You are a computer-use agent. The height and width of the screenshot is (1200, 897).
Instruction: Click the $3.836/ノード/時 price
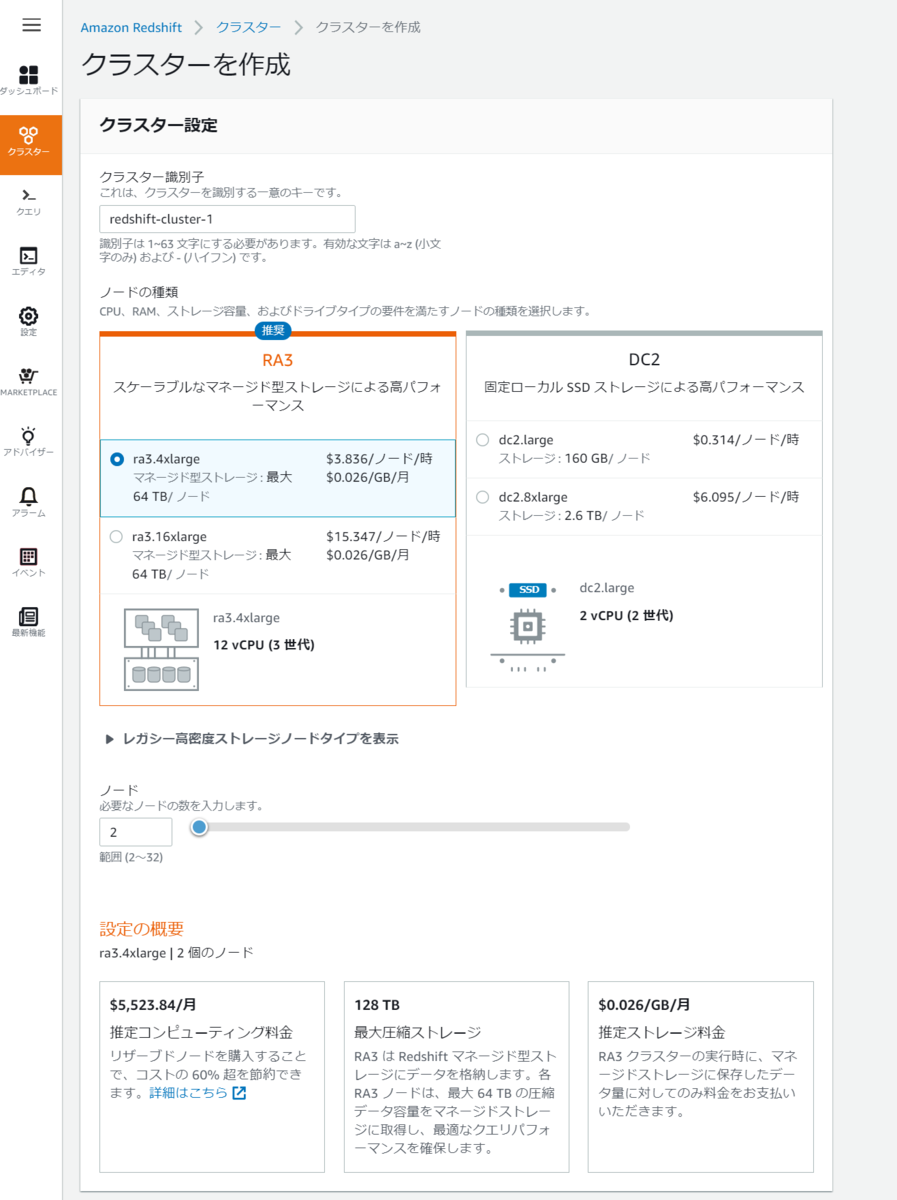tap(379, 458)
